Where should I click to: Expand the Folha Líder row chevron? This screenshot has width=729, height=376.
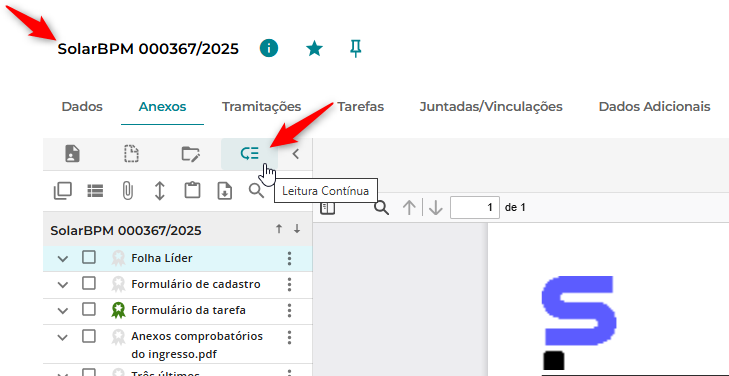point(62,258)
